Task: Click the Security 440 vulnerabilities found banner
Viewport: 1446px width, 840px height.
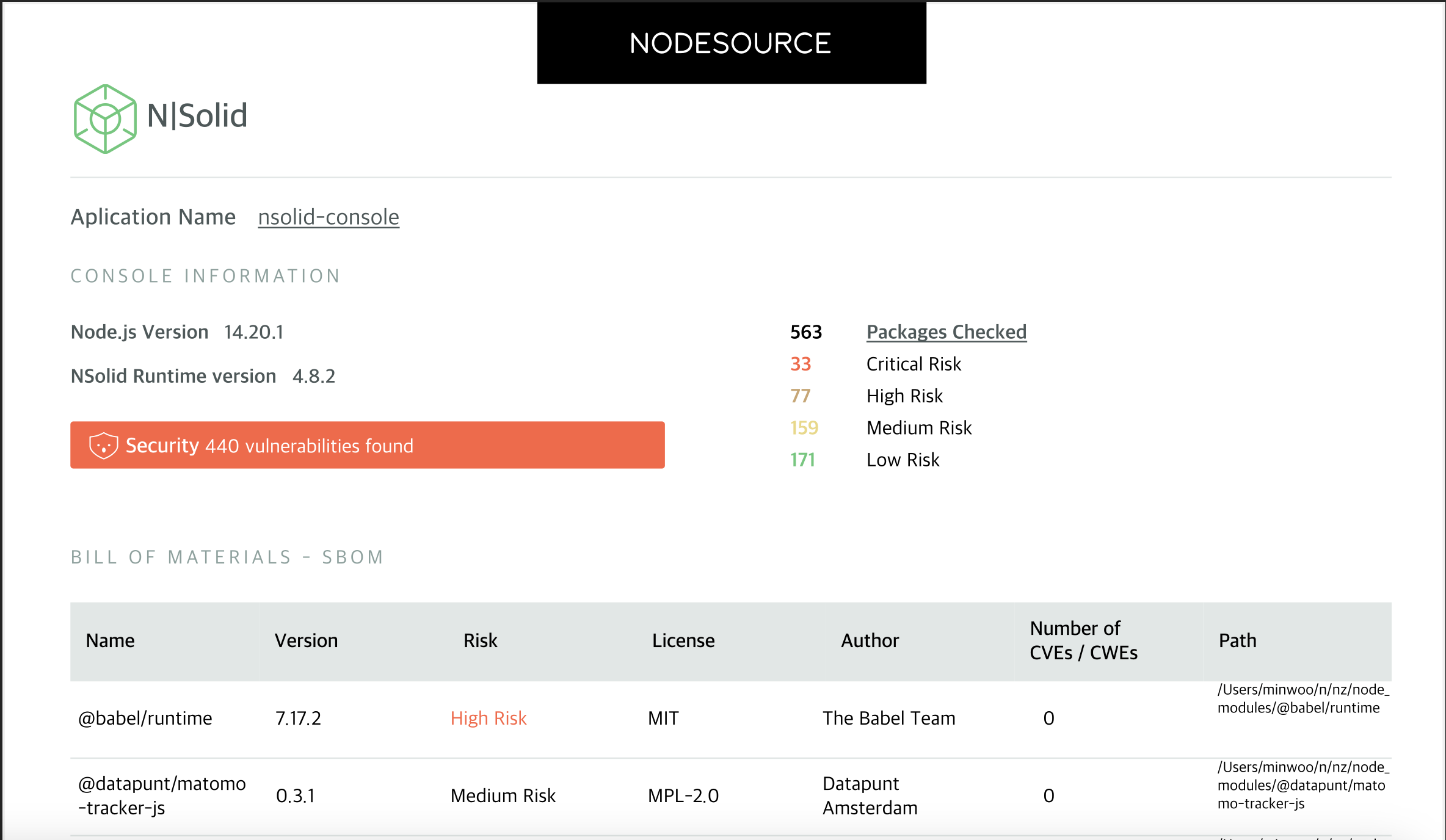Action: click(x=367, y=446)
